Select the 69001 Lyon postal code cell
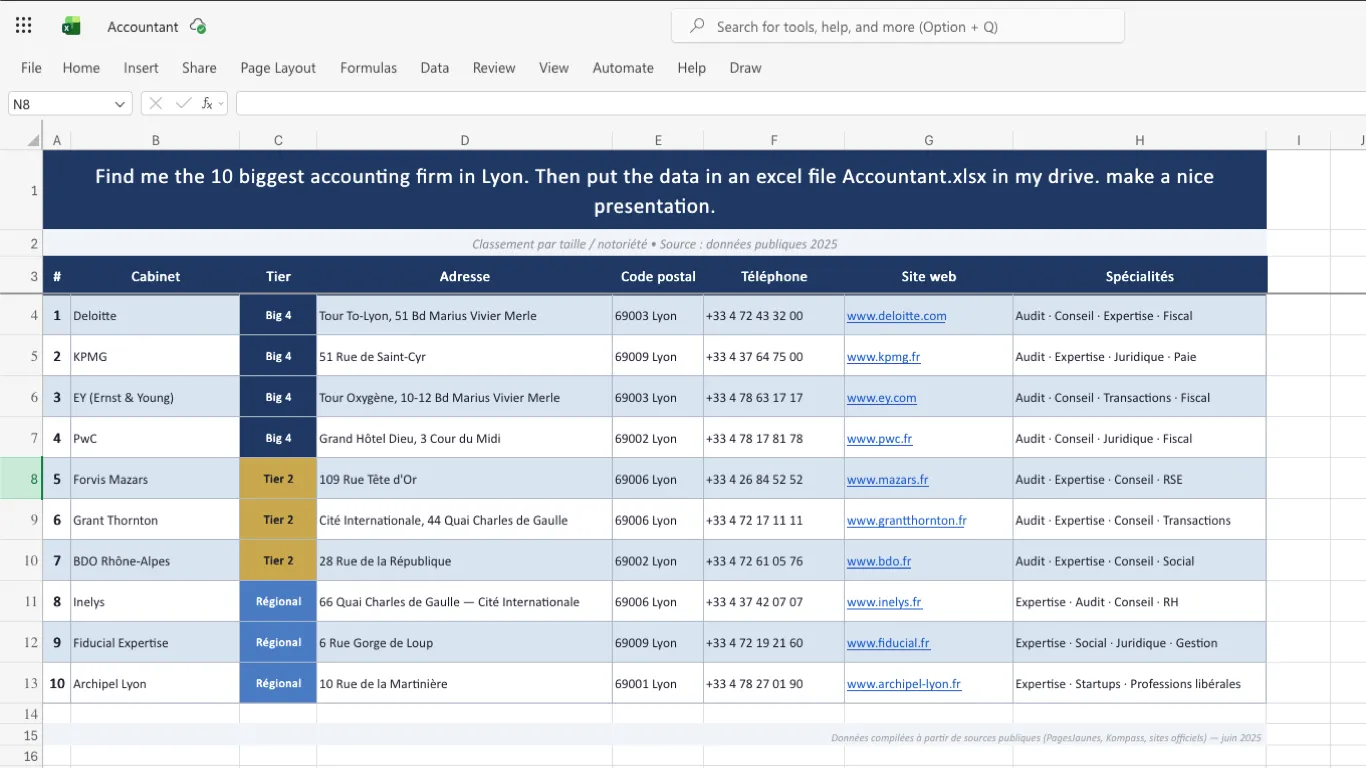This screenshot has width=1366, height=768. (658, 685)
